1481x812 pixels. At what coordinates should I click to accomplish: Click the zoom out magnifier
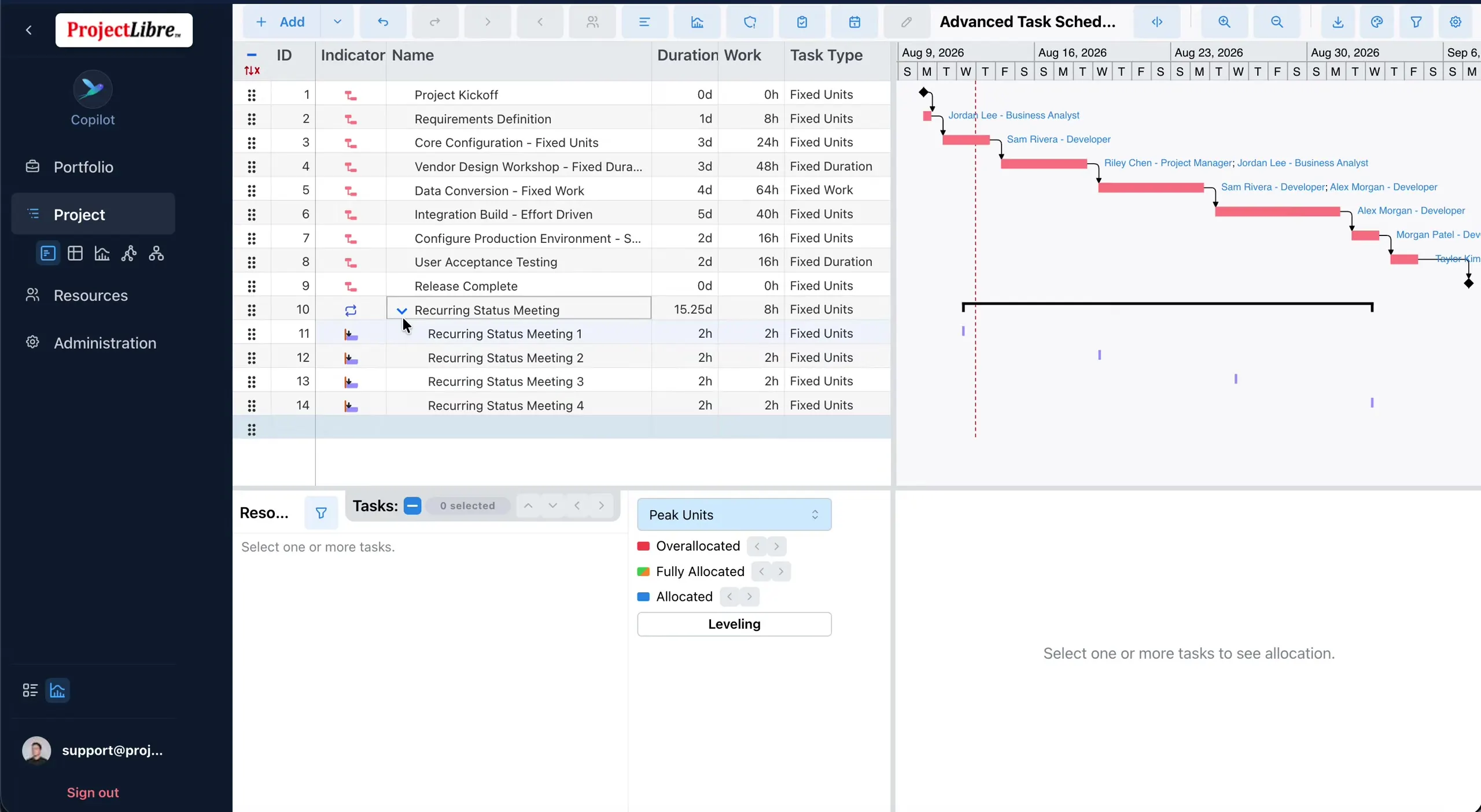pos(1277,22)
